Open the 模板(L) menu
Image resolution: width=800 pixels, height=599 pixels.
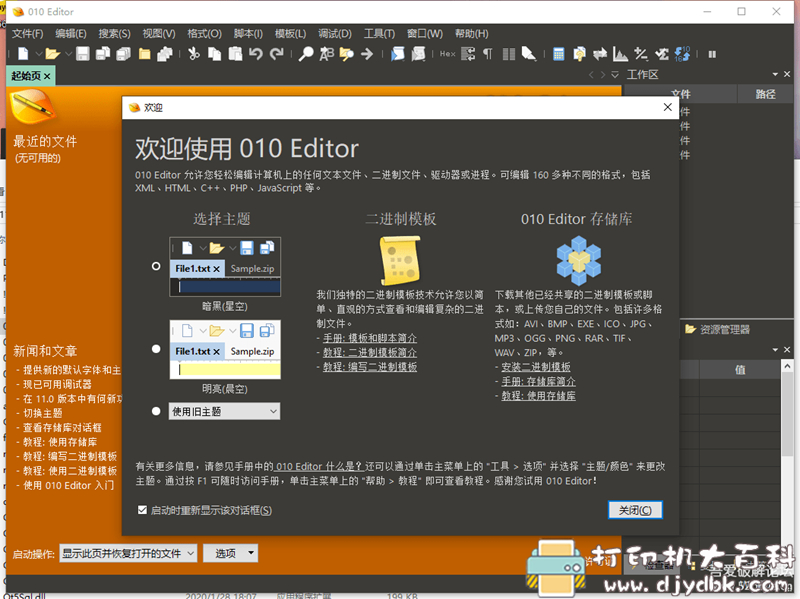(x=290, y=34)
